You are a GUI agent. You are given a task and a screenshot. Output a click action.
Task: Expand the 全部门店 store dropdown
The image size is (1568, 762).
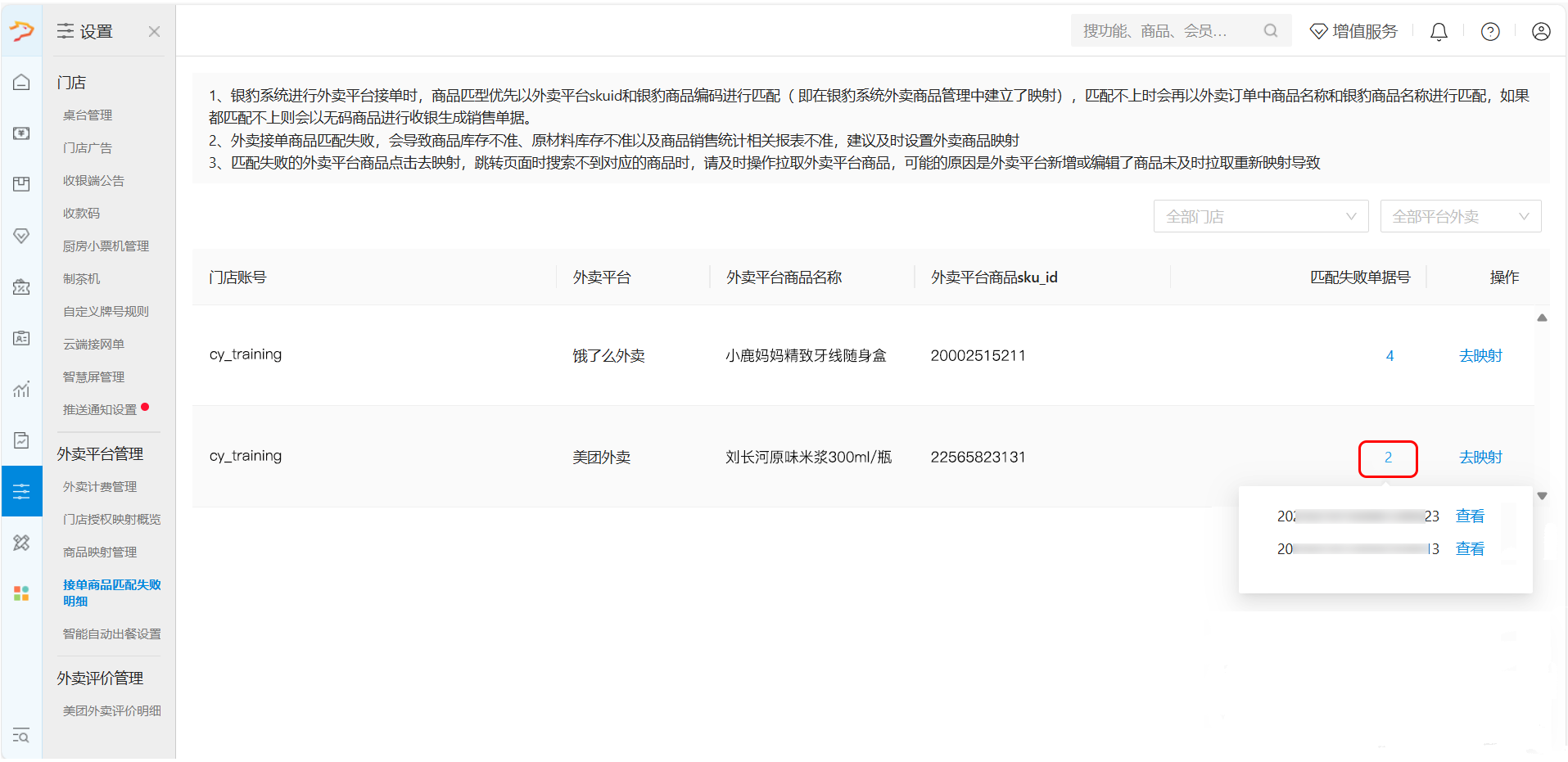(1260, 216)
